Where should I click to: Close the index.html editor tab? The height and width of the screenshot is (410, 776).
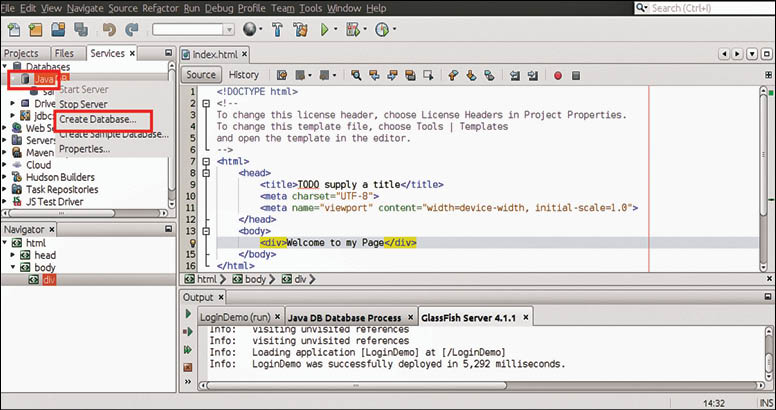tap(246, 53)
